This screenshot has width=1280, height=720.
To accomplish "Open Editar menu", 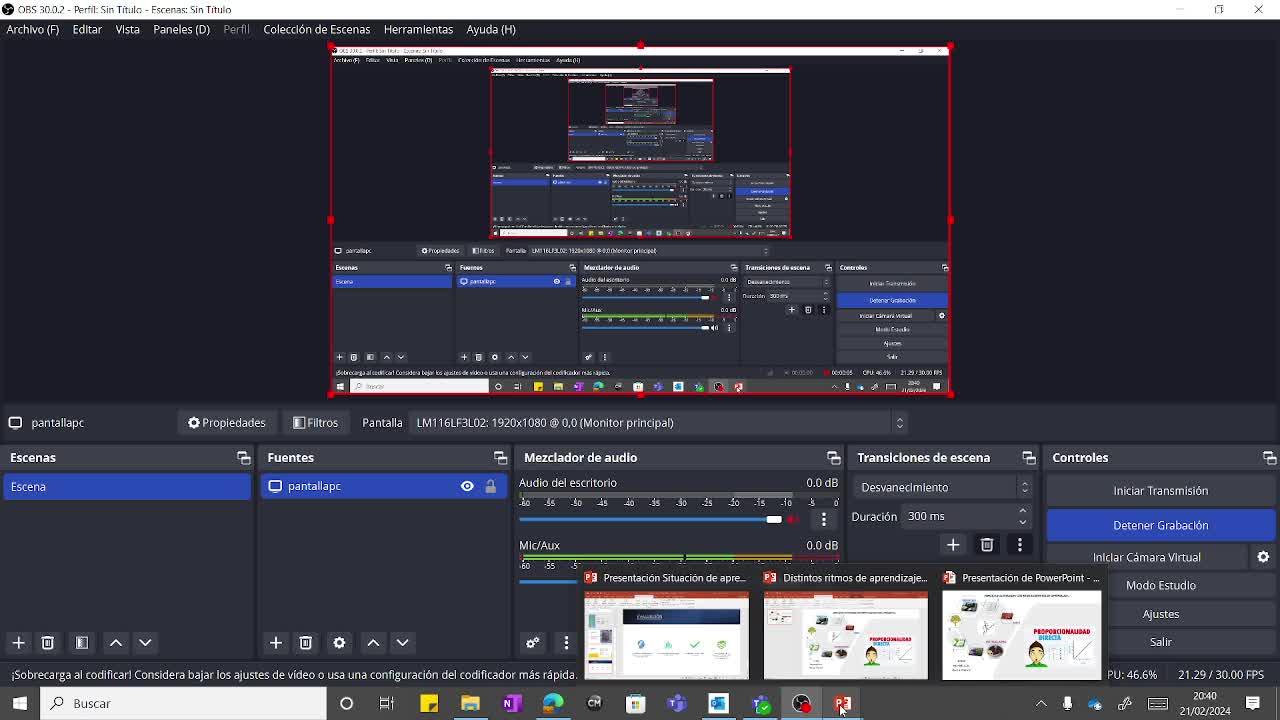I will (87, 29).
